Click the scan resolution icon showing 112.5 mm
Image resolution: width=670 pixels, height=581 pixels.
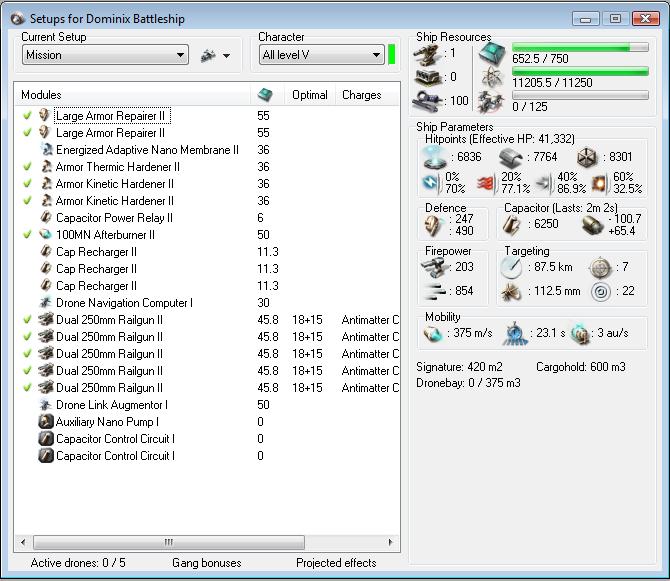511,292
